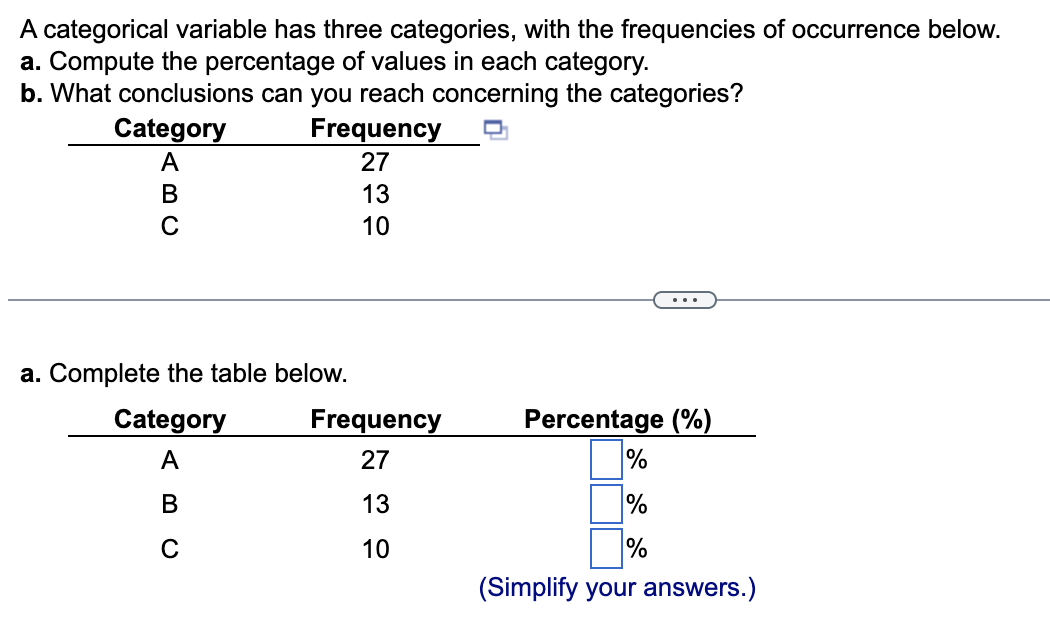Select the Frequency header of the lower table

[377, 419]
